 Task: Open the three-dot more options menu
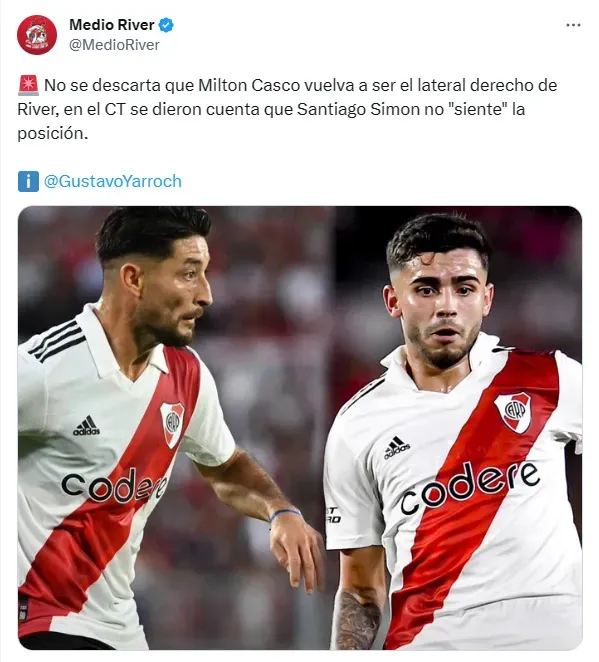pos(573,26)
